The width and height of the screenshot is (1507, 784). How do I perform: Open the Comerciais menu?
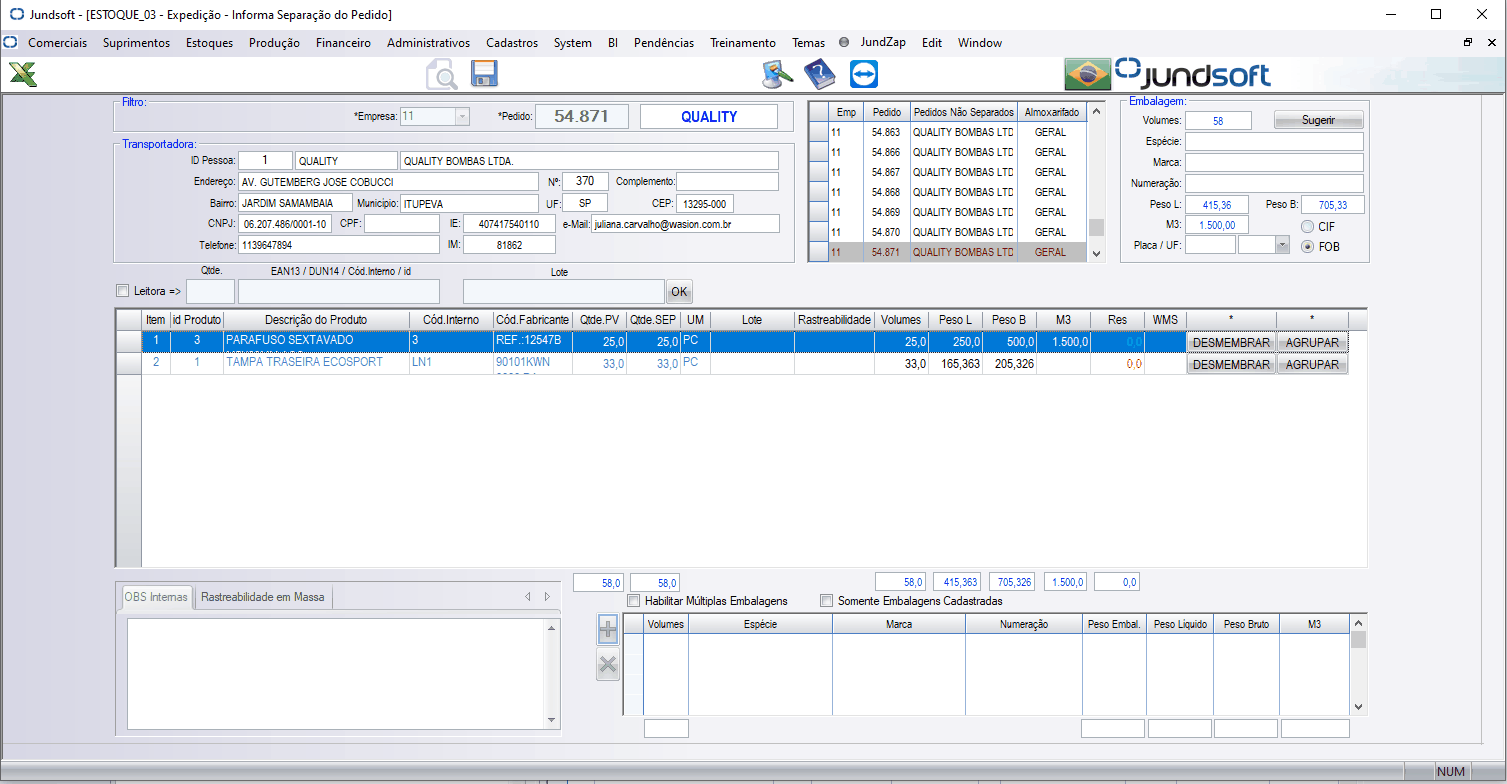[x=57, y=43]
